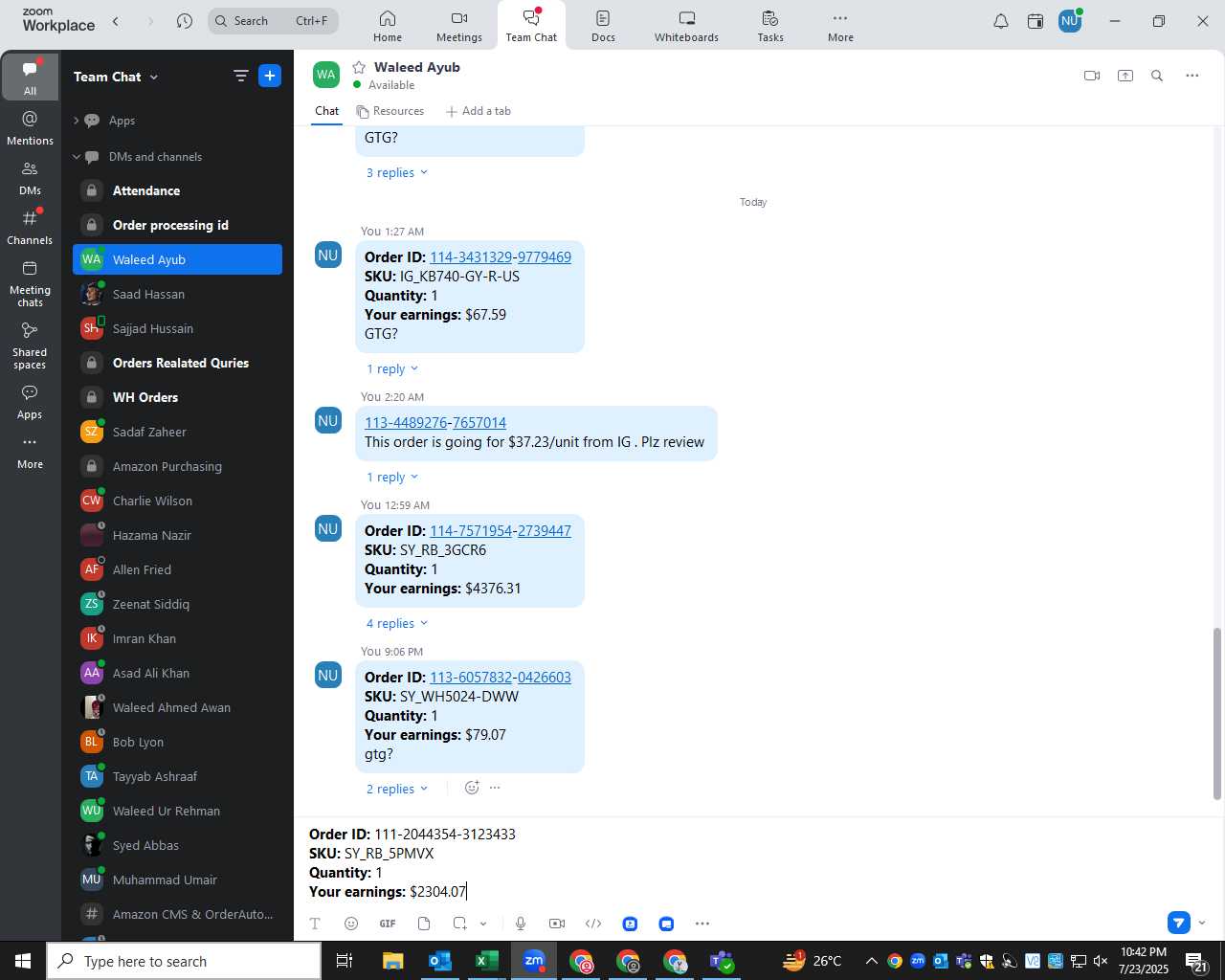Switch to the Resources tab
Image resolution: width=1225 pixels, height=980 pixels.
(x=390, y=111)
